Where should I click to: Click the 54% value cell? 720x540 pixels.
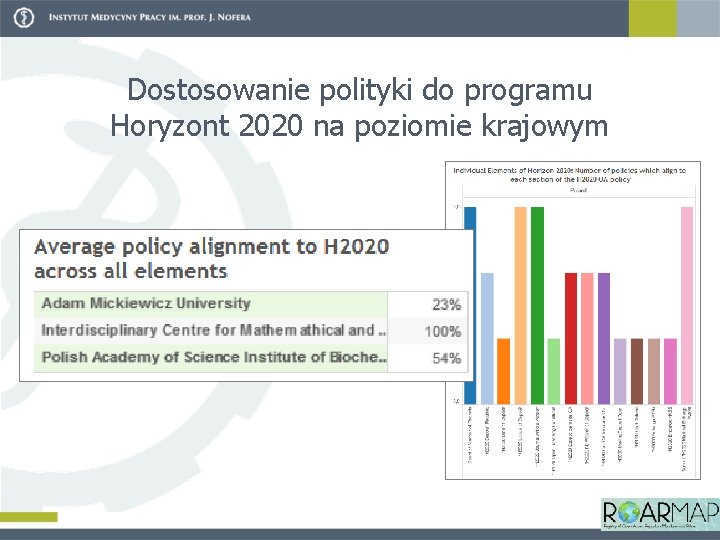428,358
